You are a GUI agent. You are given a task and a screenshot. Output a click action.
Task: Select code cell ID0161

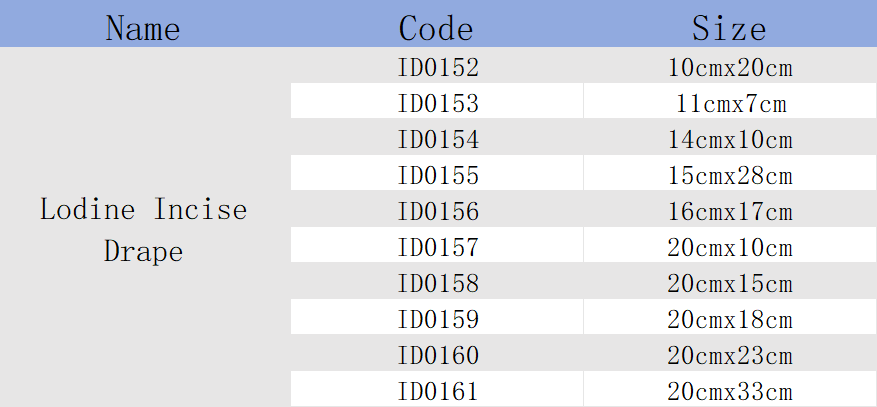[x=437, y=389]
